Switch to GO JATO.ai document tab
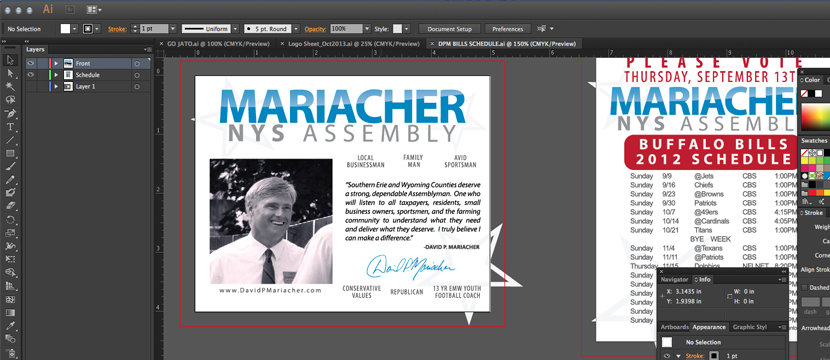This screenshot has height=360, width=830. 219,44
